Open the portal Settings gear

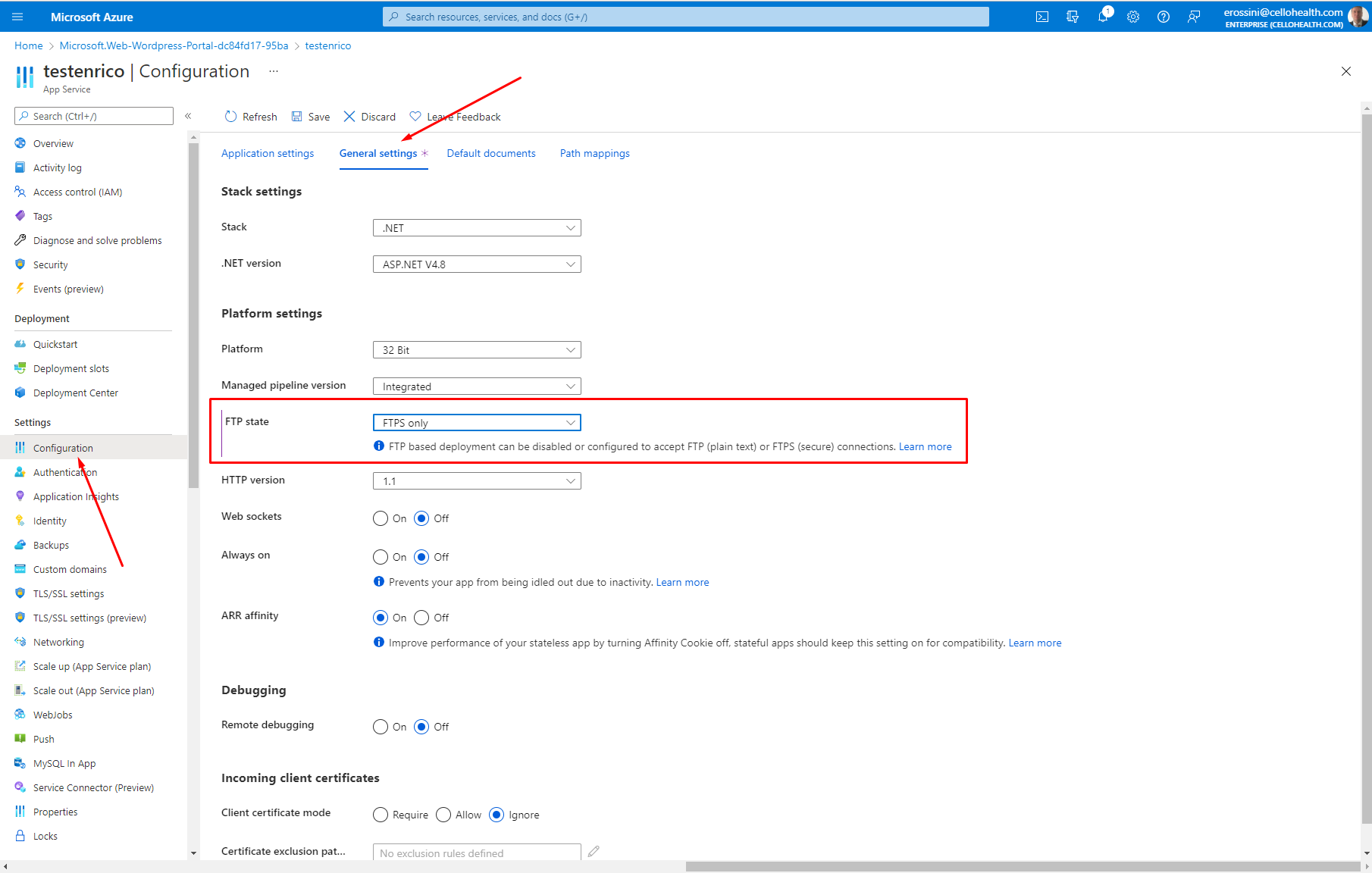point(1133,16)
